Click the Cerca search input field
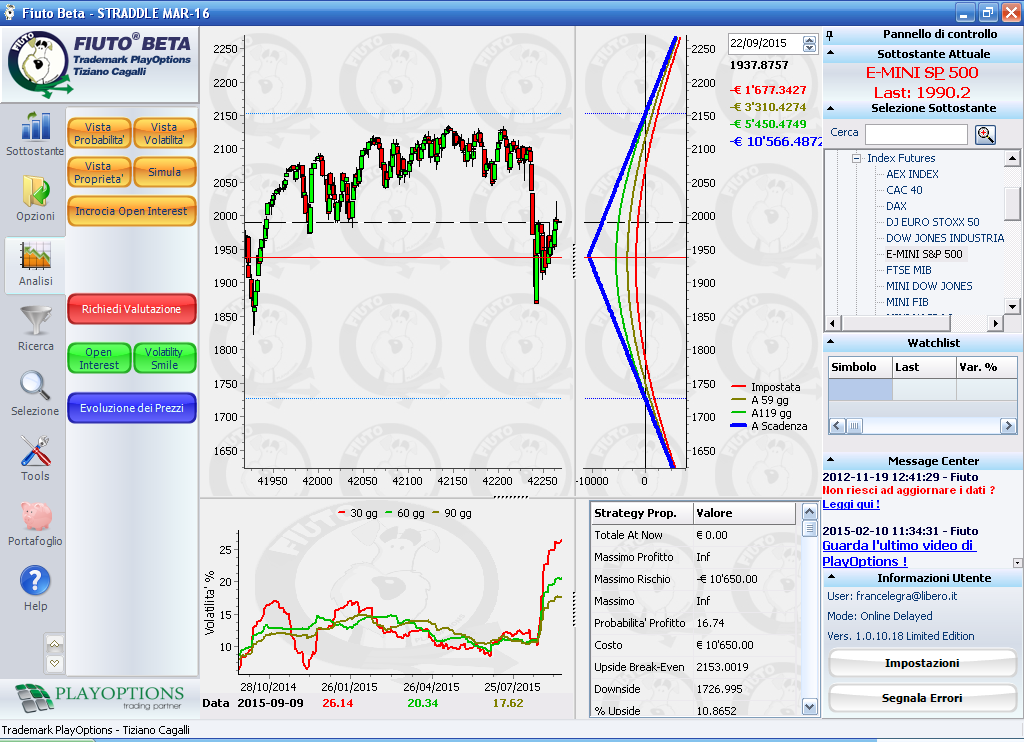This screenshot has width=1024, height=742. pos(916,135)
